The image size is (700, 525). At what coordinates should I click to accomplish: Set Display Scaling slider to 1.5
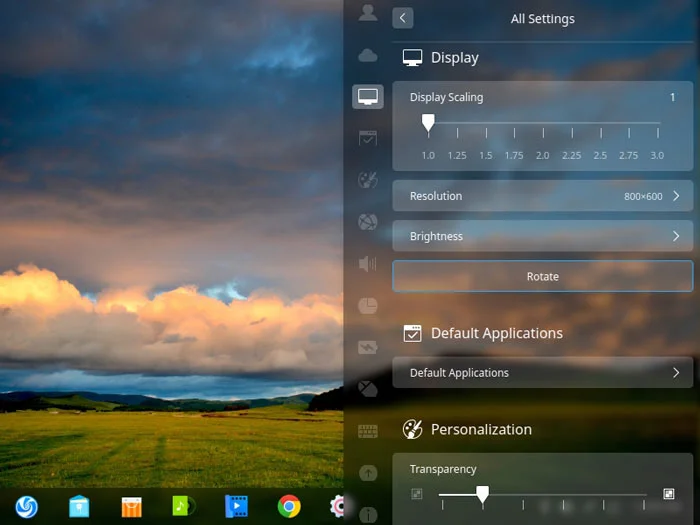[x=485, y=125]
